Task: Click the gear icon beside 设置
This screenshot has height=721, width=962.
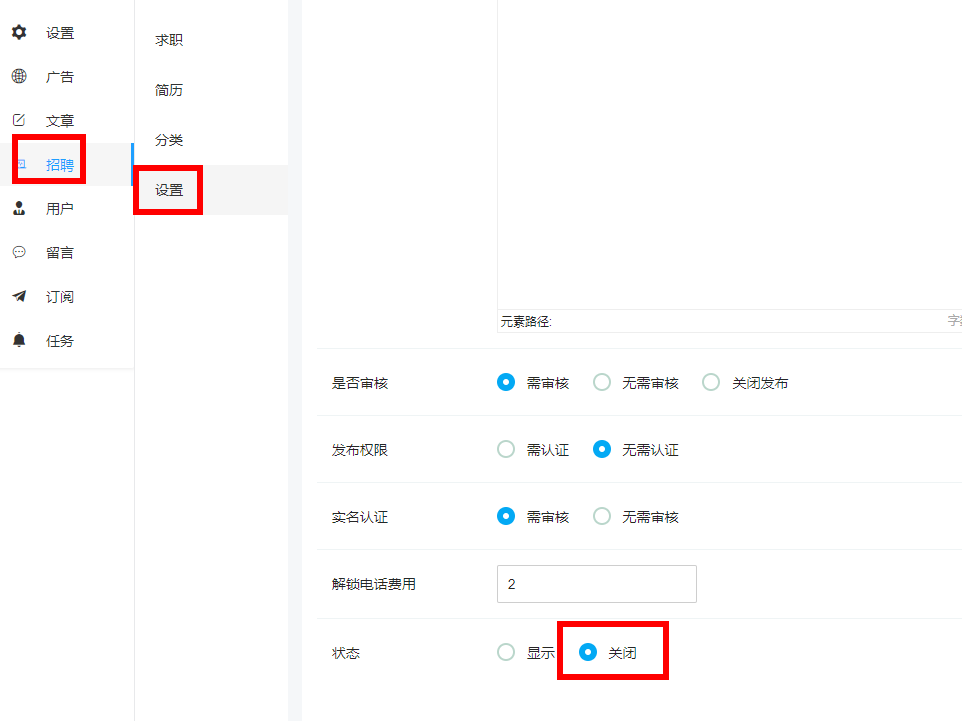Action: point(19,32)
